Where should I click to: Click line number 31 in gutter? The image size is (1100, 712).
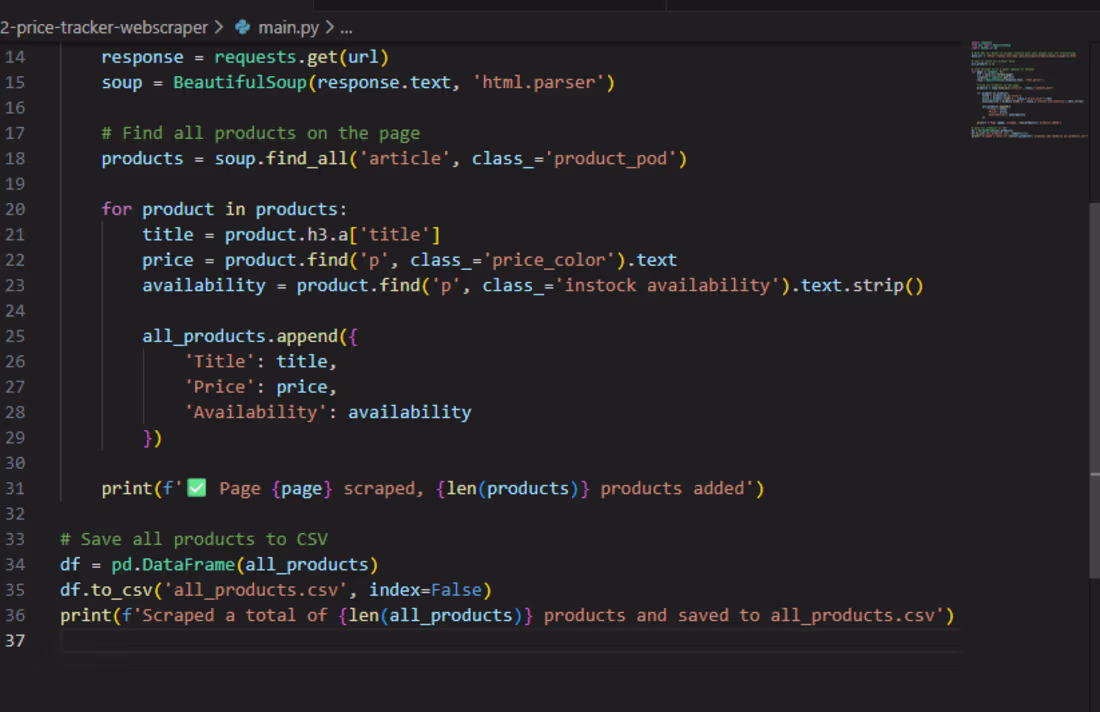pos(15,488)
